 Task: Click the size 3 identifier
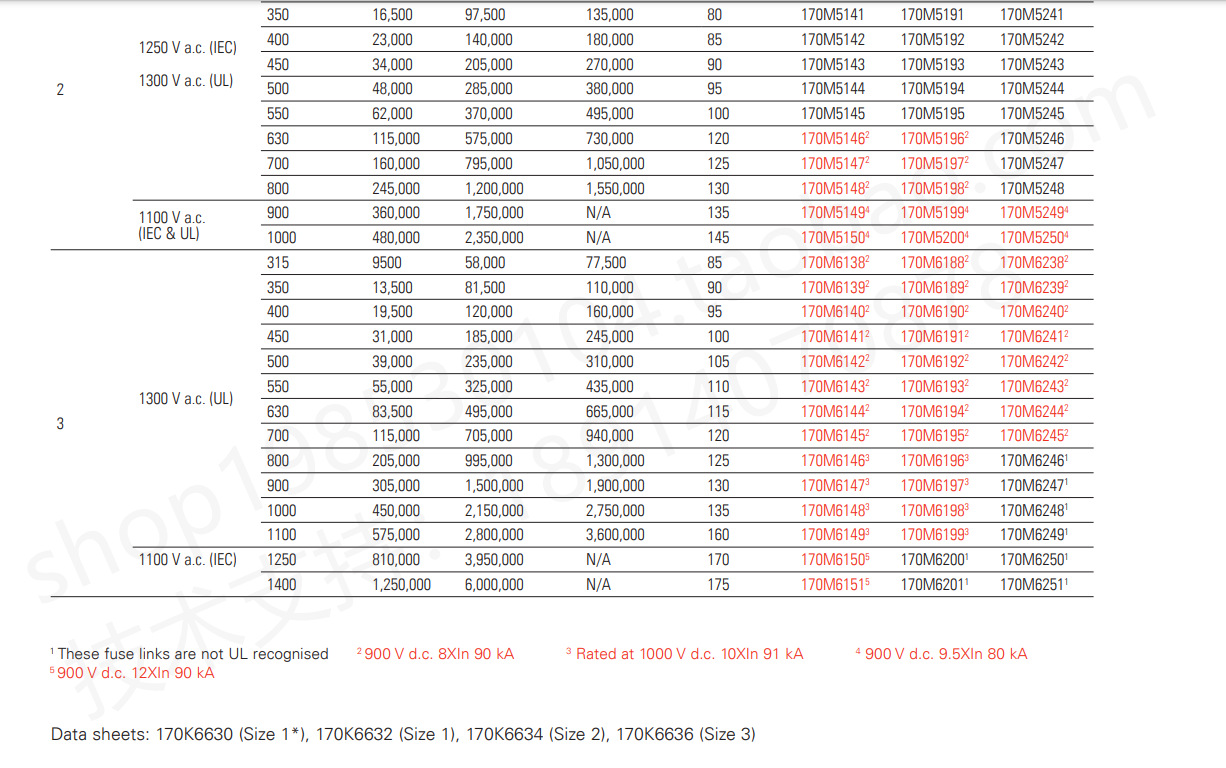click(59, 423)
